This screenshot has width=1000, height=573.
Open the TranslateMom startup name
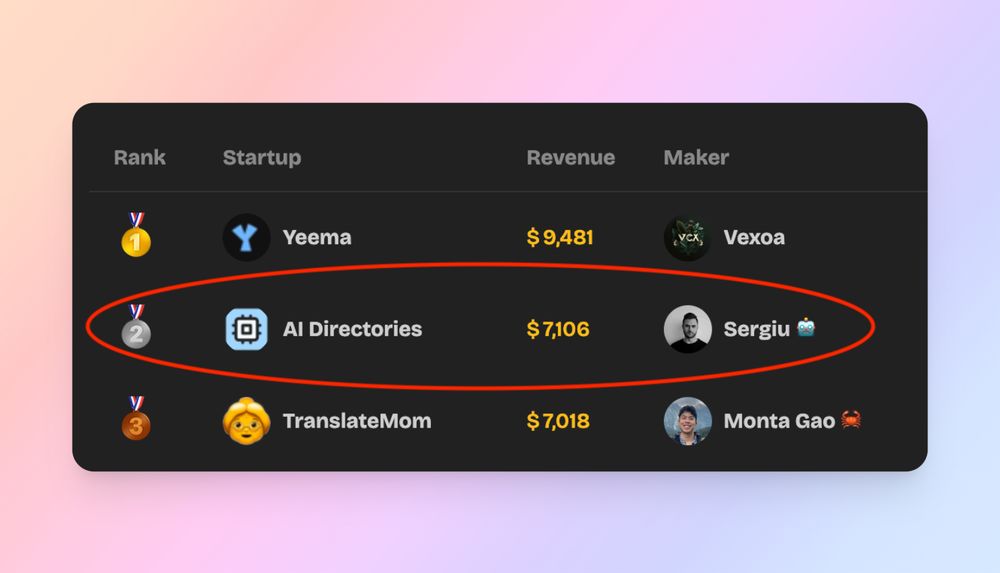click(357, 421)
